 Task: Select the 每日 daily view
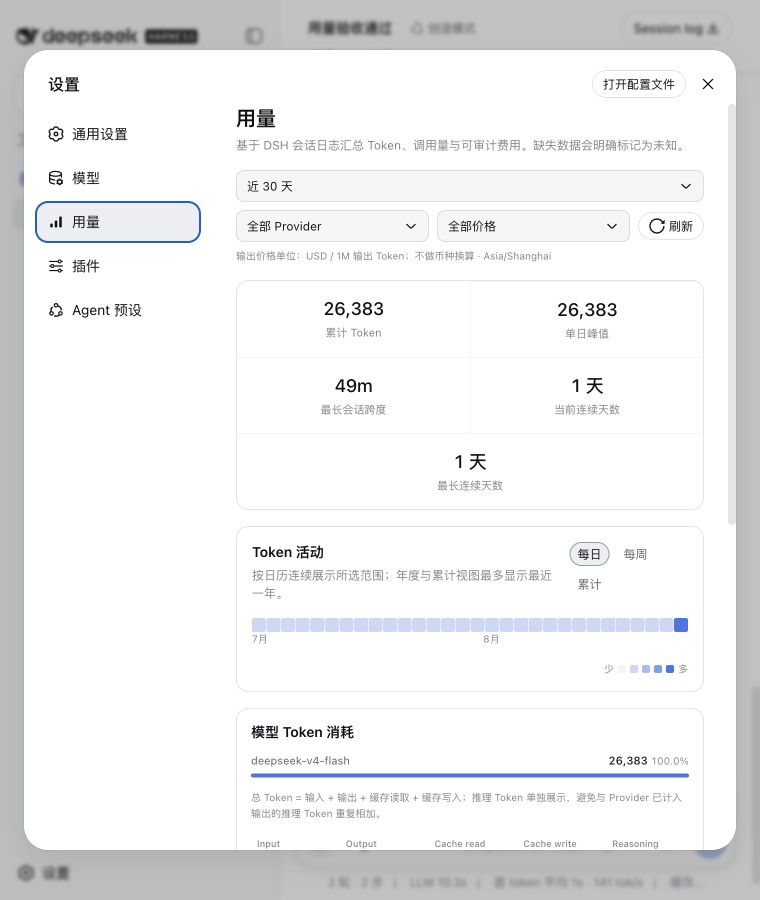click(x=589, y=554)
